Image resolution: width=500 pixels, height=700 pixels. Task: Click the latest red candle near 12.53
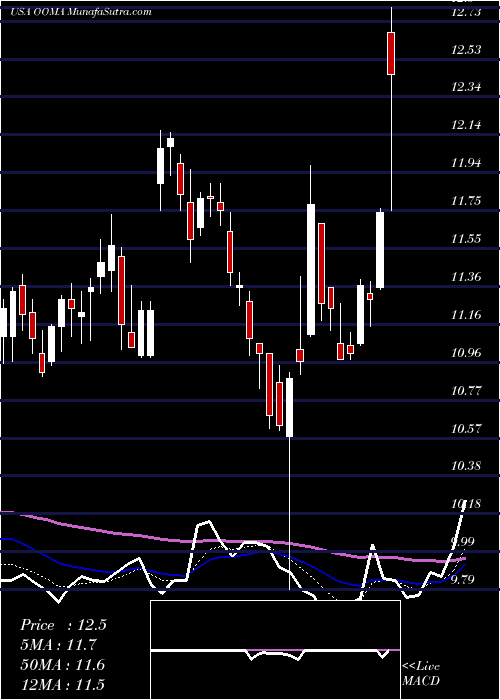392,53
